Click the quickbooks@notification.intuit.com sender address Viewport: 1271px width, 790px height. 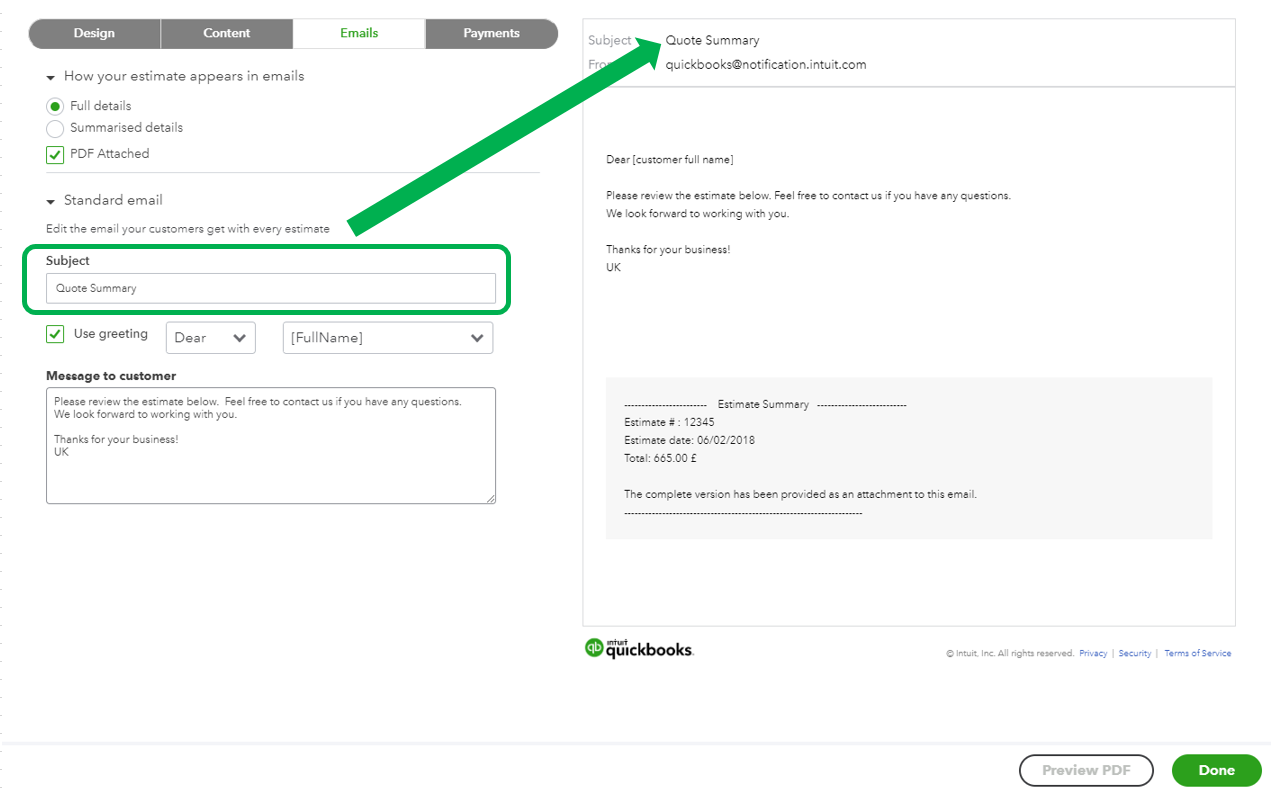766,65
